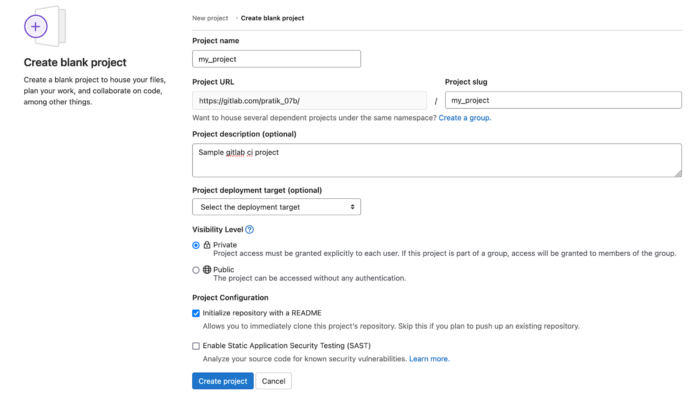Open the SAST Learn more link

click(x=429, y=359)
